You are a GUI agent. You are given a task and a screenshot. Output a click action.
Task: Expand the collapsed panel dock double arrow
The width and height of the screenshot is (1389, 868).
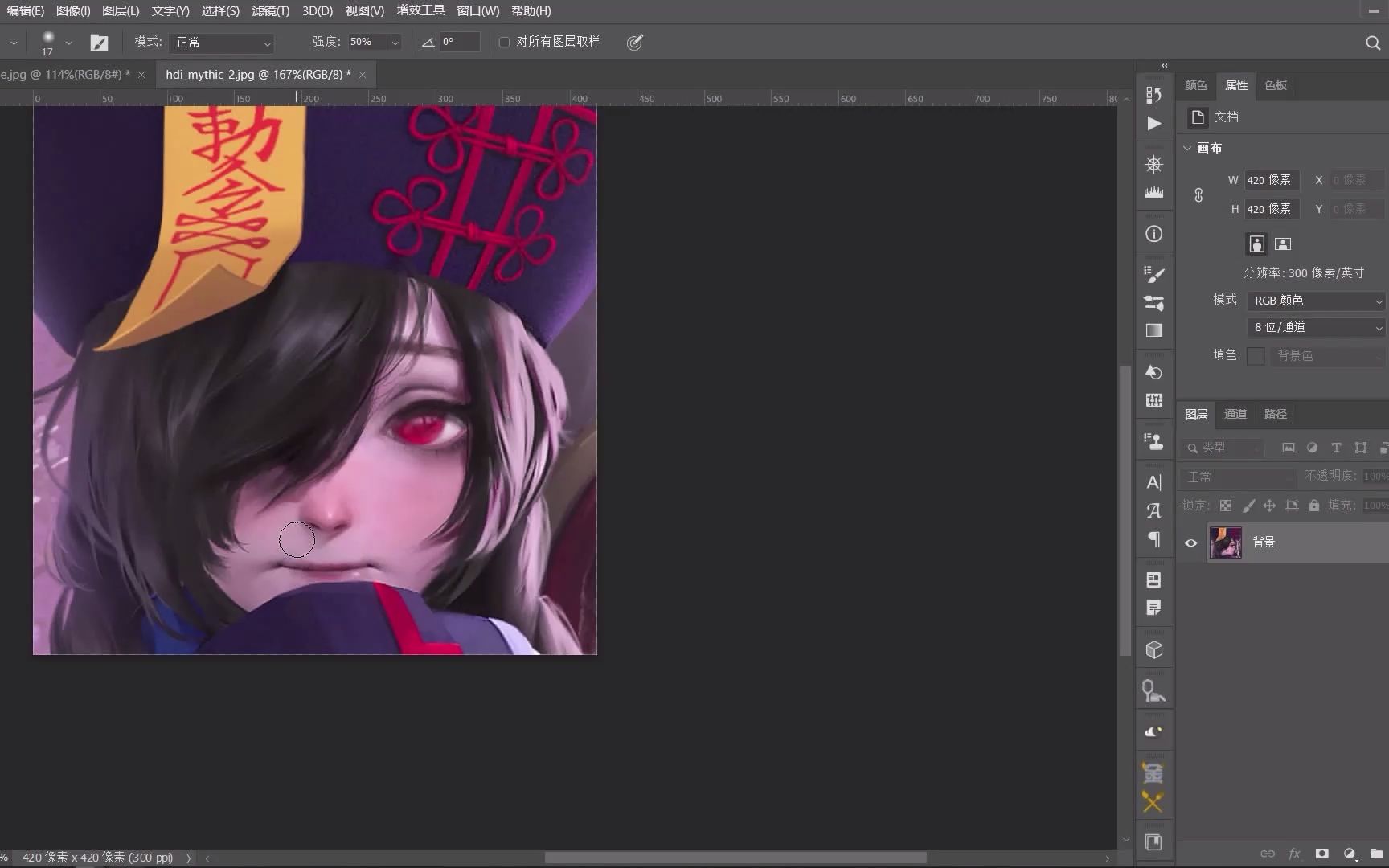[1164, 65]
